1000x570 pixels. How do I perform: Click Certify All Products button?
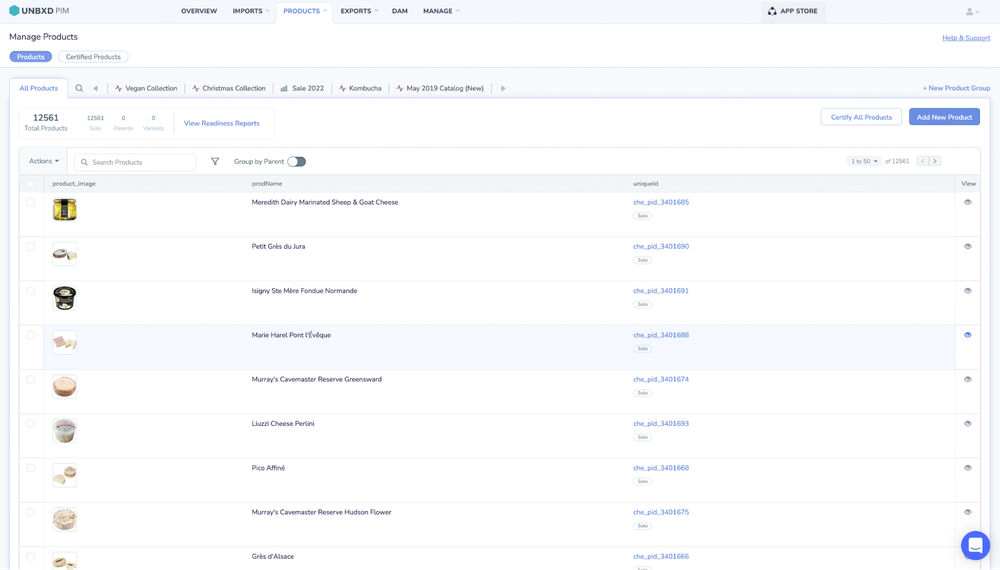tap(861, 117)
